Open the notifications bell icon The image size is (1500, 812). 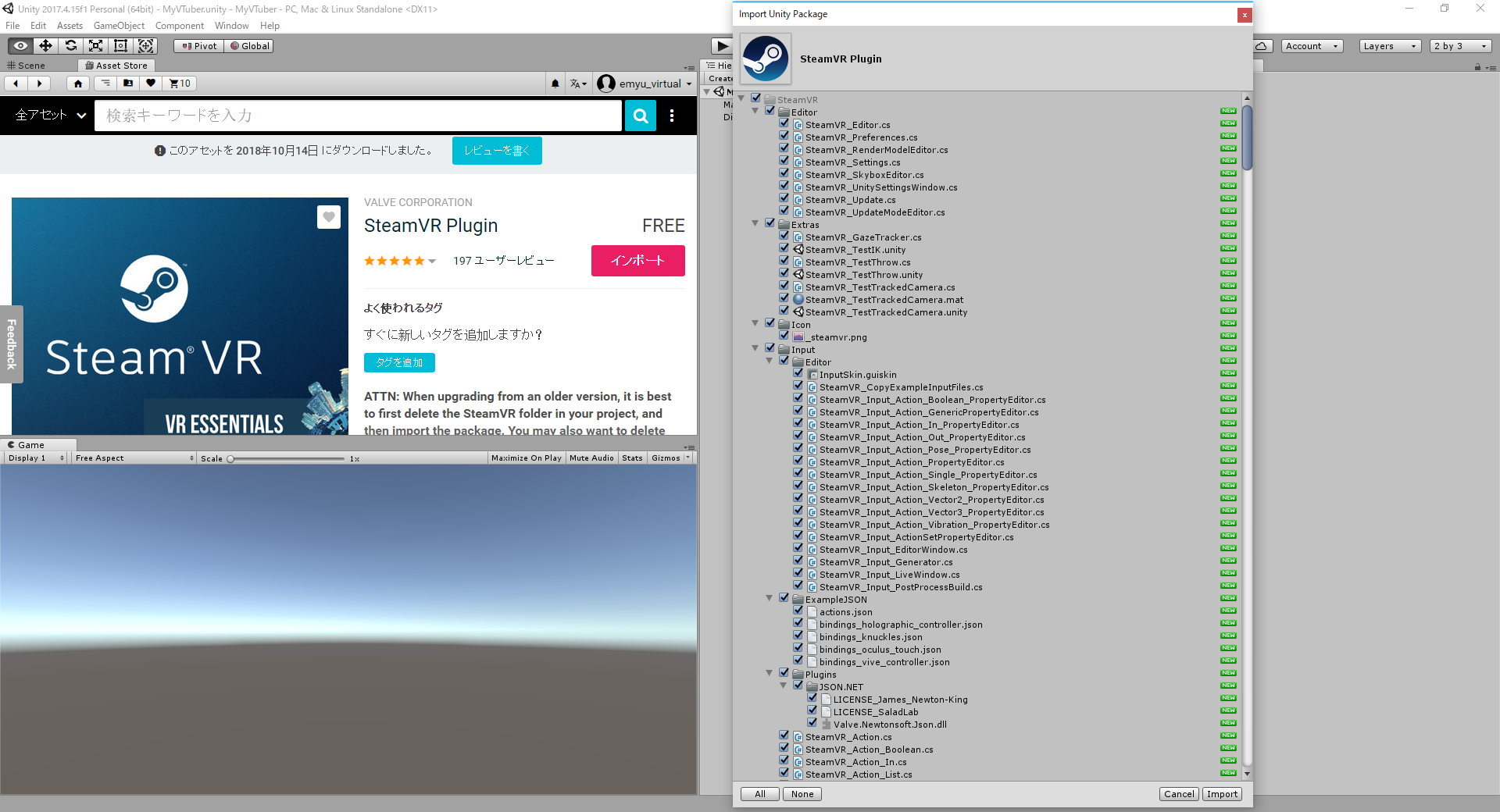pos(555,83)
